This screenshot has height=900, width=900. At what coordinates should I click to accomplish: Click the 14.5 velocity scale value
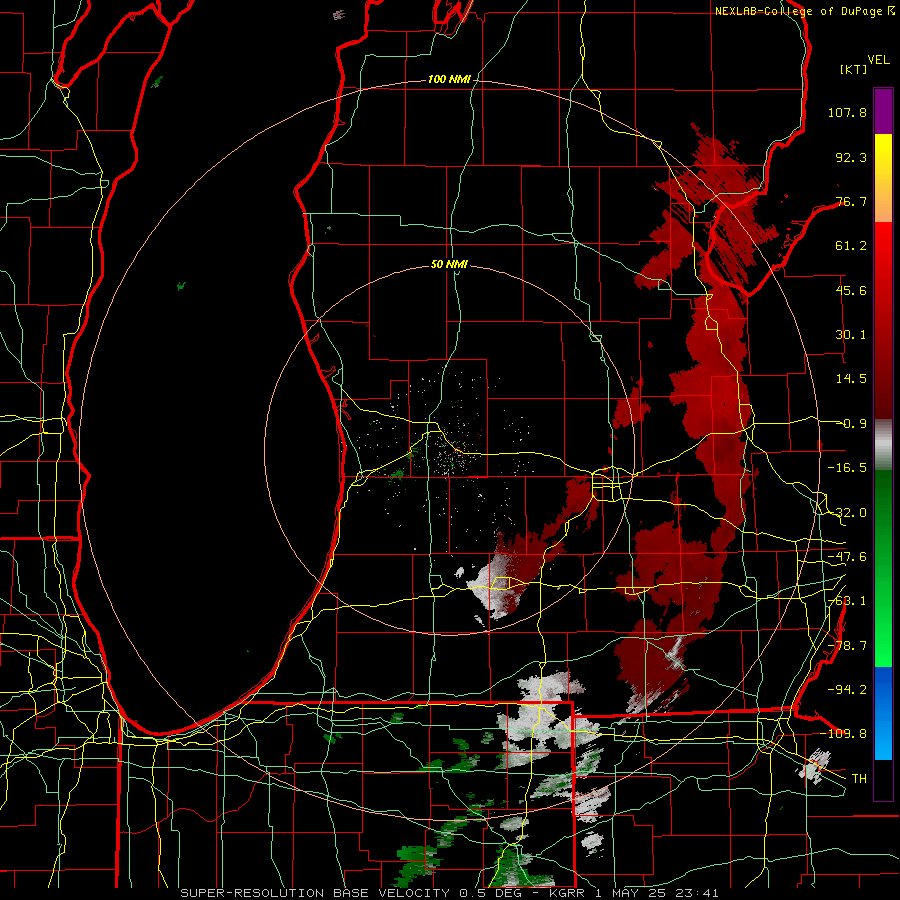coord(851,379)
